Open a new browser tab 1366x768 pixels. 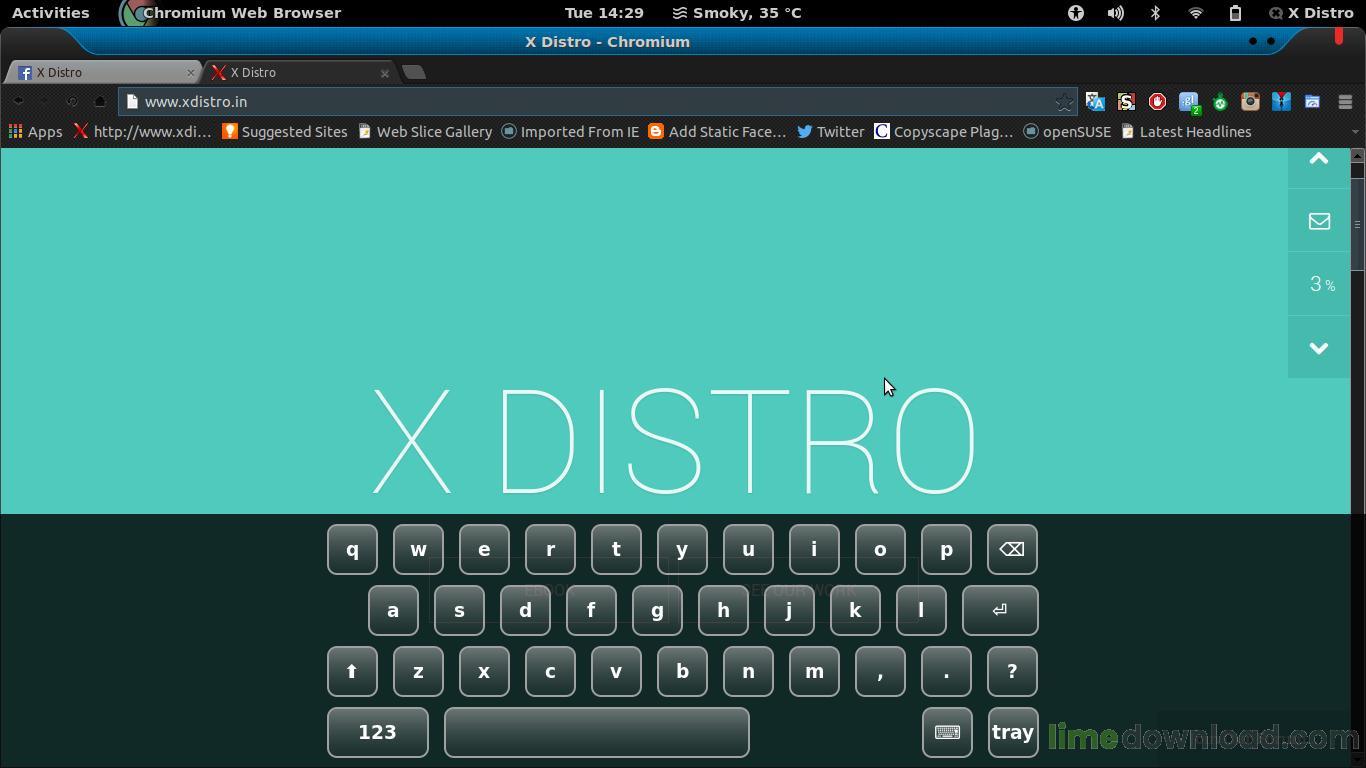pyautogui.click(x=414, y=72)
